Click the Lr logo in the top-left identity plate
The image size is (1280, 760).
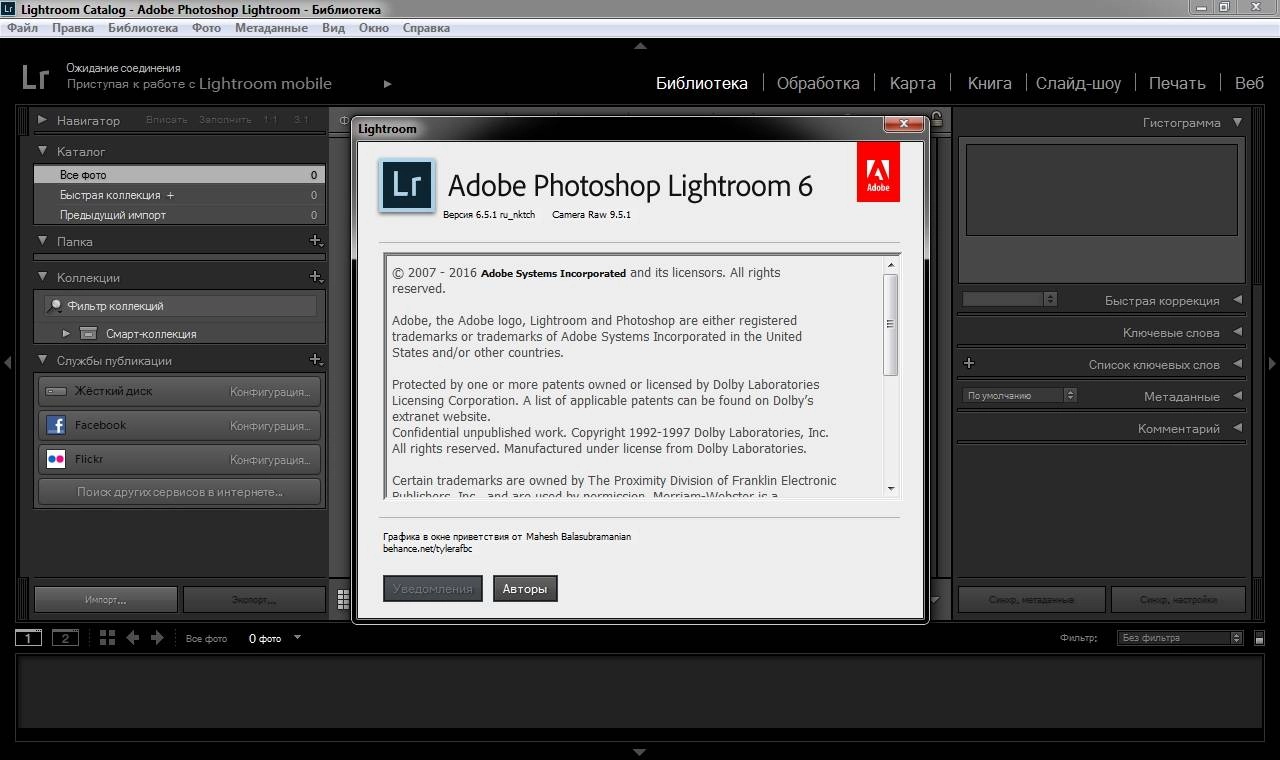coord(37,77)
